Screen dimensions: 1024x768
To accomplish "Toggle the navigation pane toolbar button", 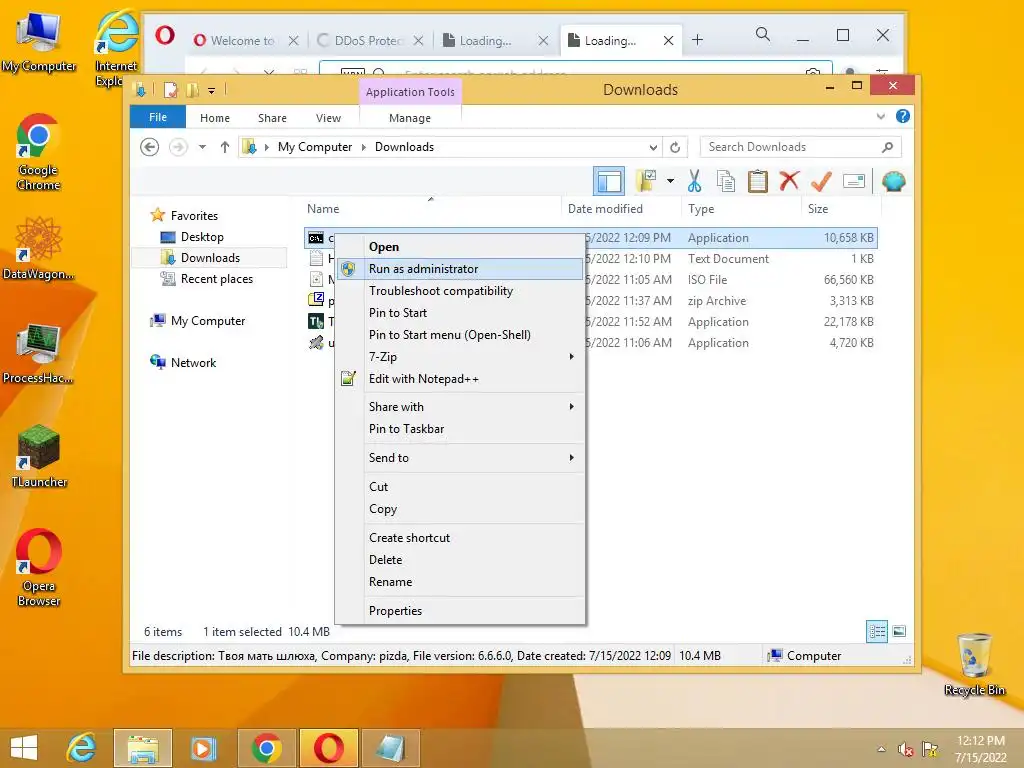I will 609,181.
